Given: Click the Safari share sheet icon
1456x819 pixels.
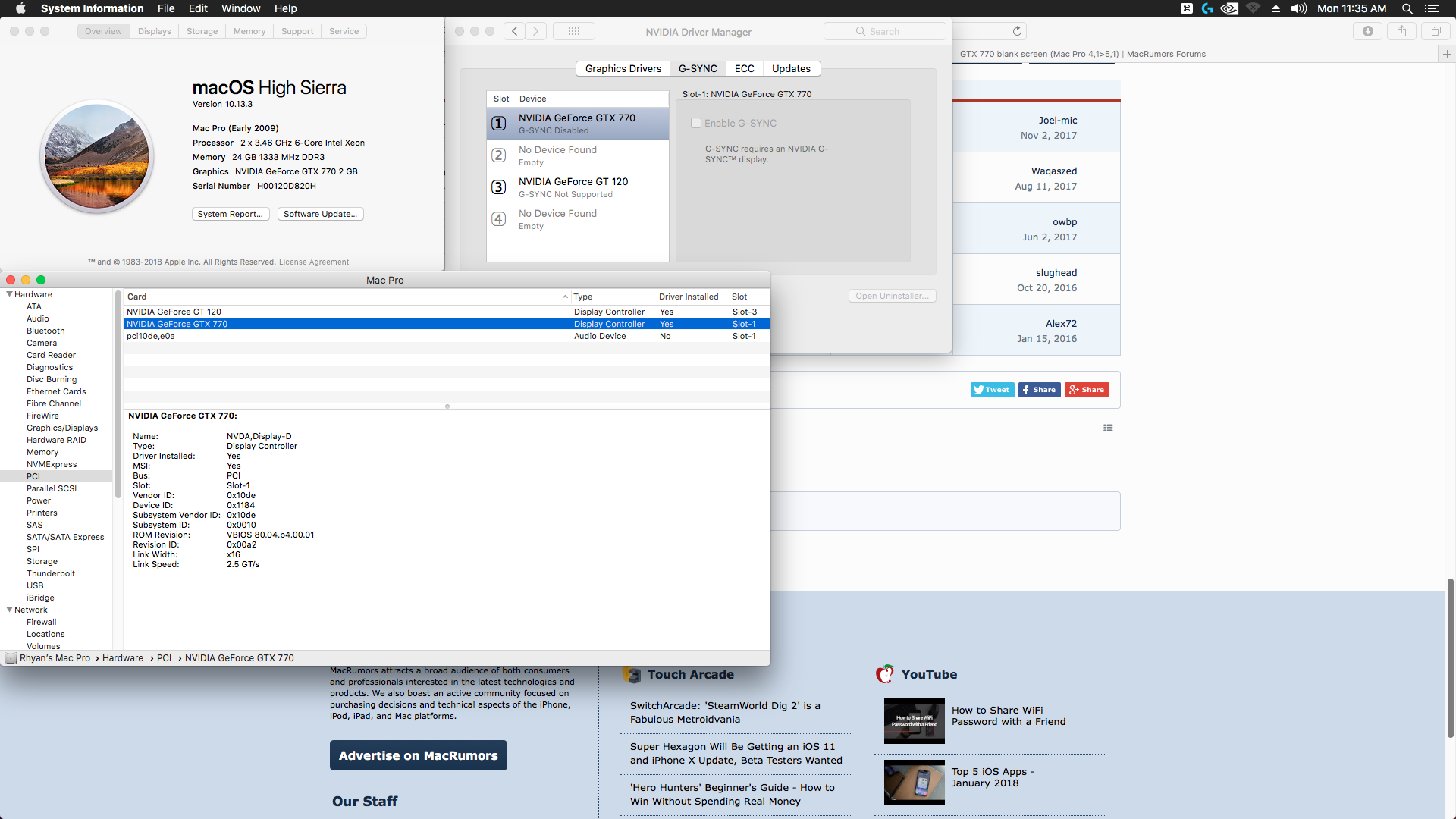Looking at the screenshot, I should coord(1401,31).
